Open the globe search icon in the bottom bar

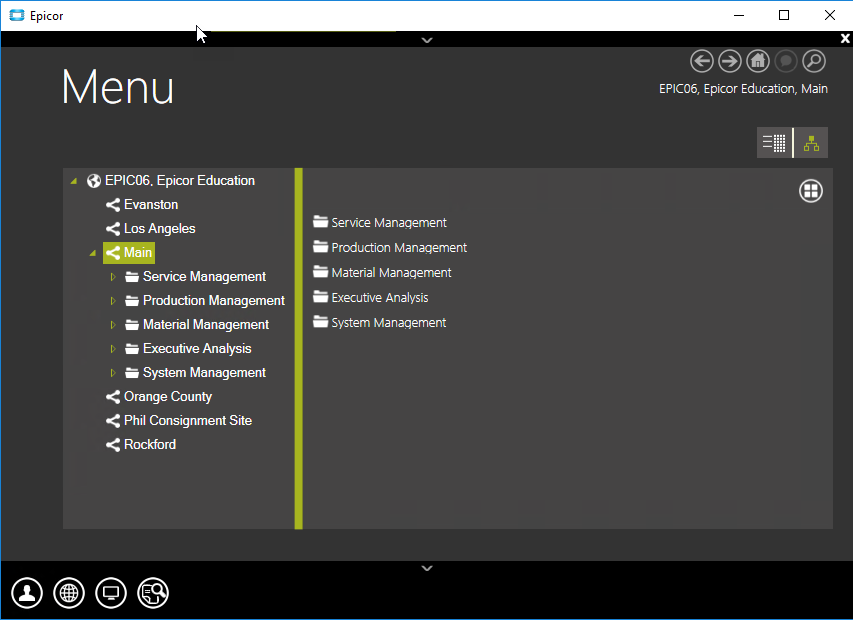coord(153,593)
